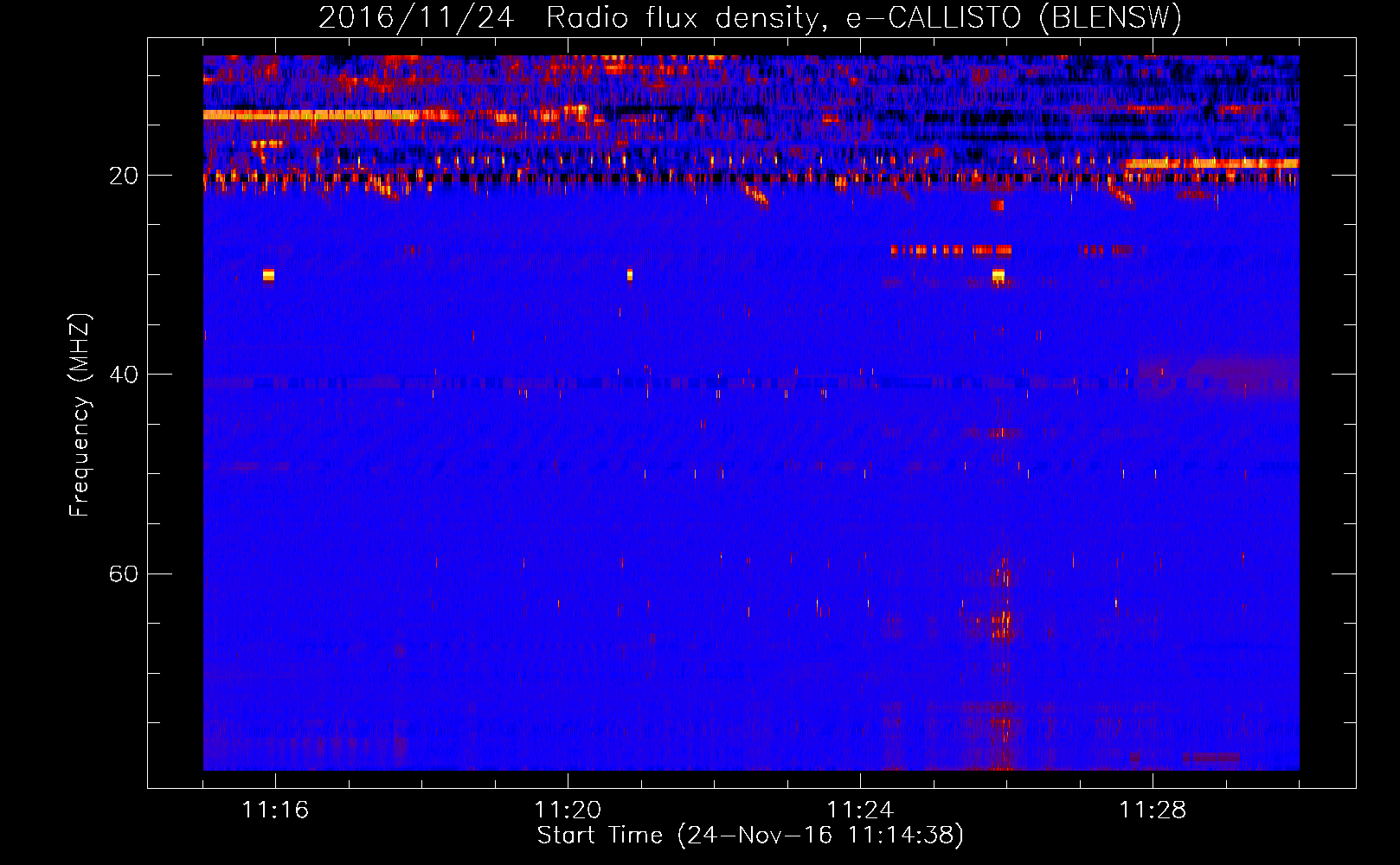Click the plot title "2016/11/24 Radio flux density, e-CALLISTO (BLENSW)"
1400x865 pixels.
[750, 17]
